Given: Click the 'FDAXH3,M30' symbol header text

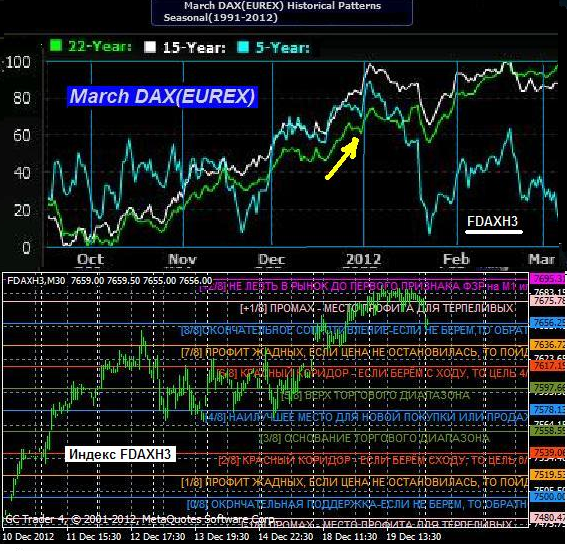Looking at the screenshot, I should coord(36,281).
